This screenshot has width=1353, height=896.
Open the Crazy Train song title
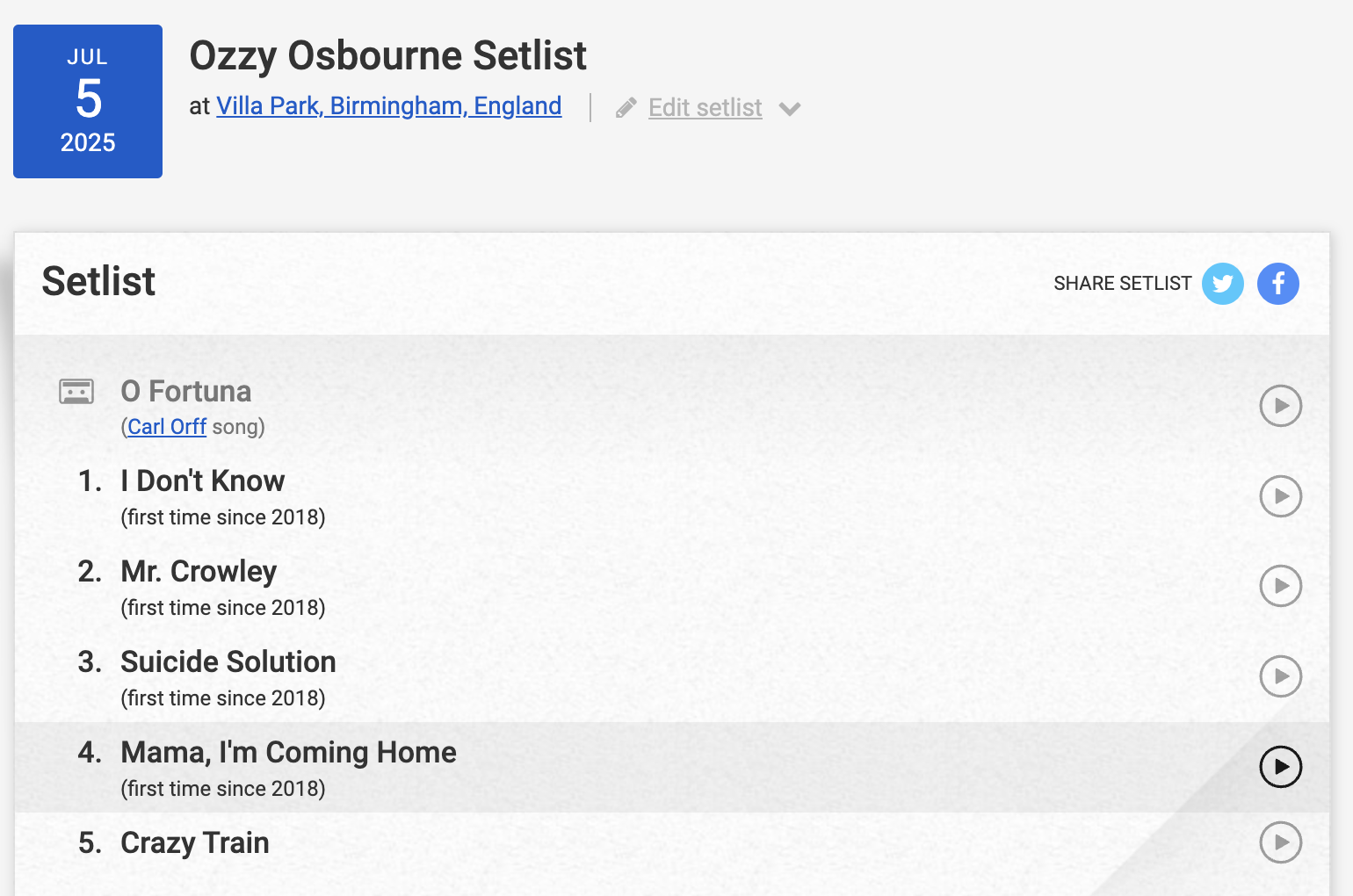[x=195, y=842]
